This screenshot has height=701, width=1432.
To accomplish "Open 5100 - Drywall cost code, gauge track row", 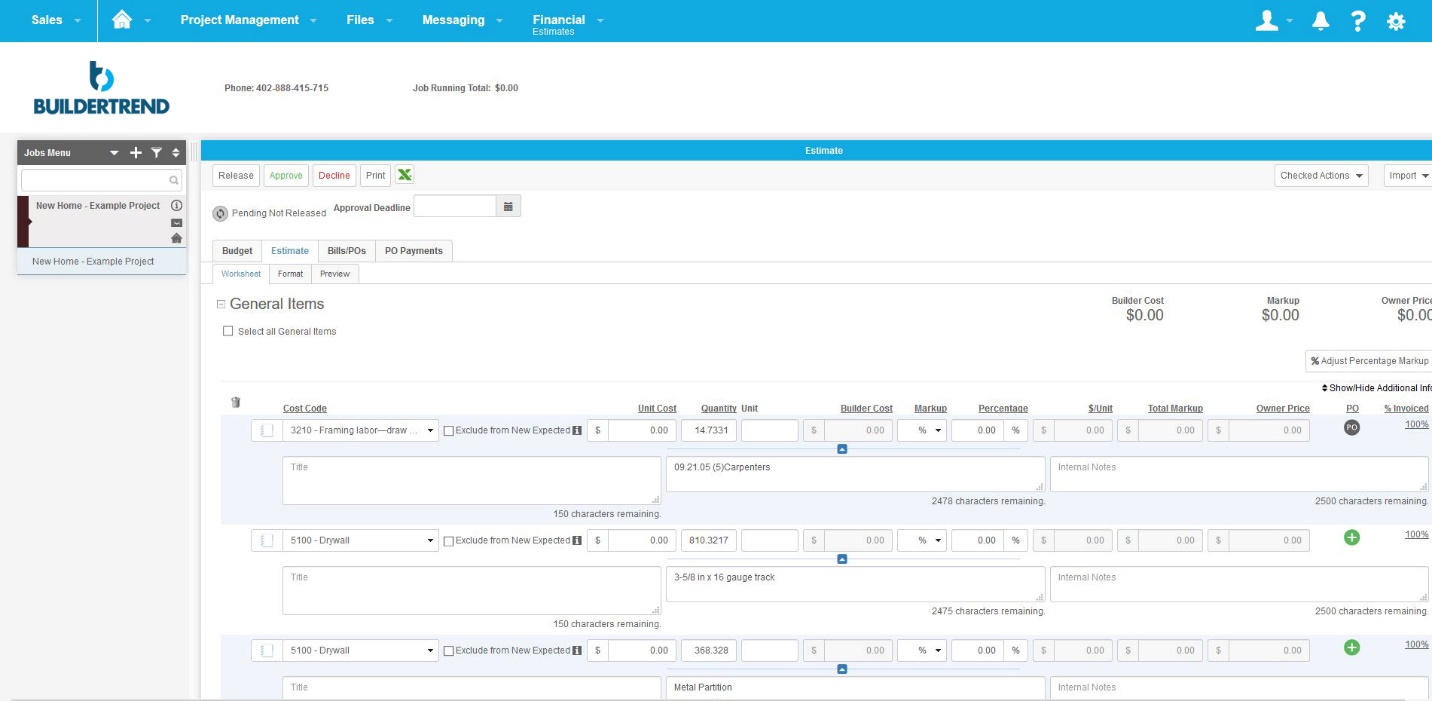I will (x=361, y=540).
